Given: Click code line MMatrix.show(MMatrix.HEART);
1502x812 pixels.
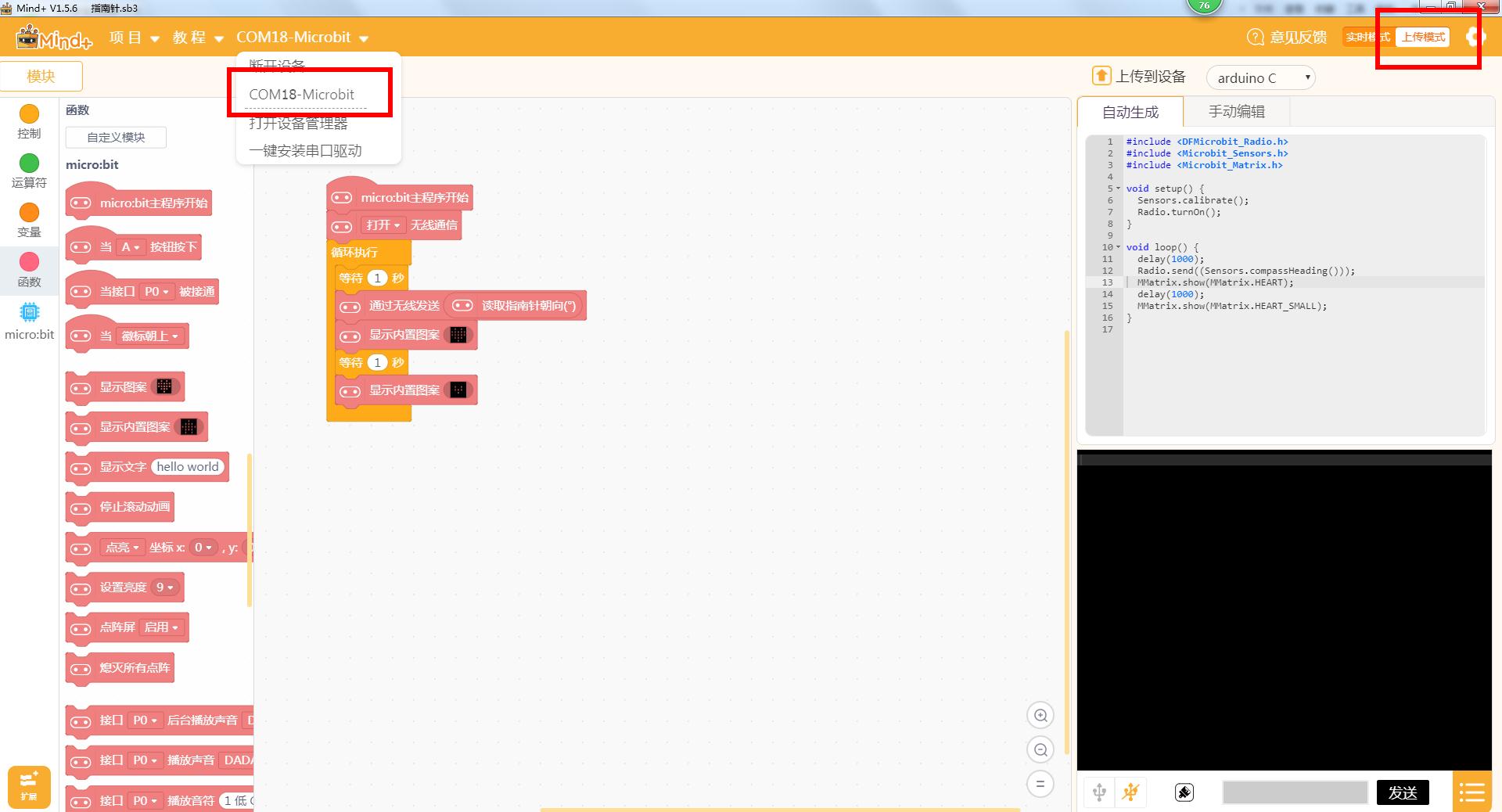Looking at the screenshot, I should click(1215, 282).
